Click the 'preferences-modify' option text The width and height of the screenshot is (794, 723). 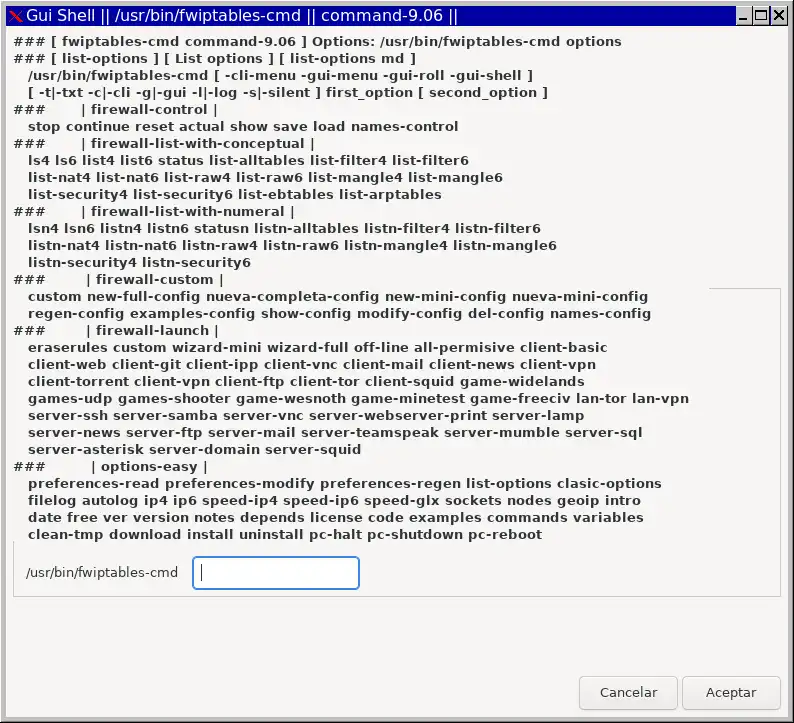pos(240,484)
